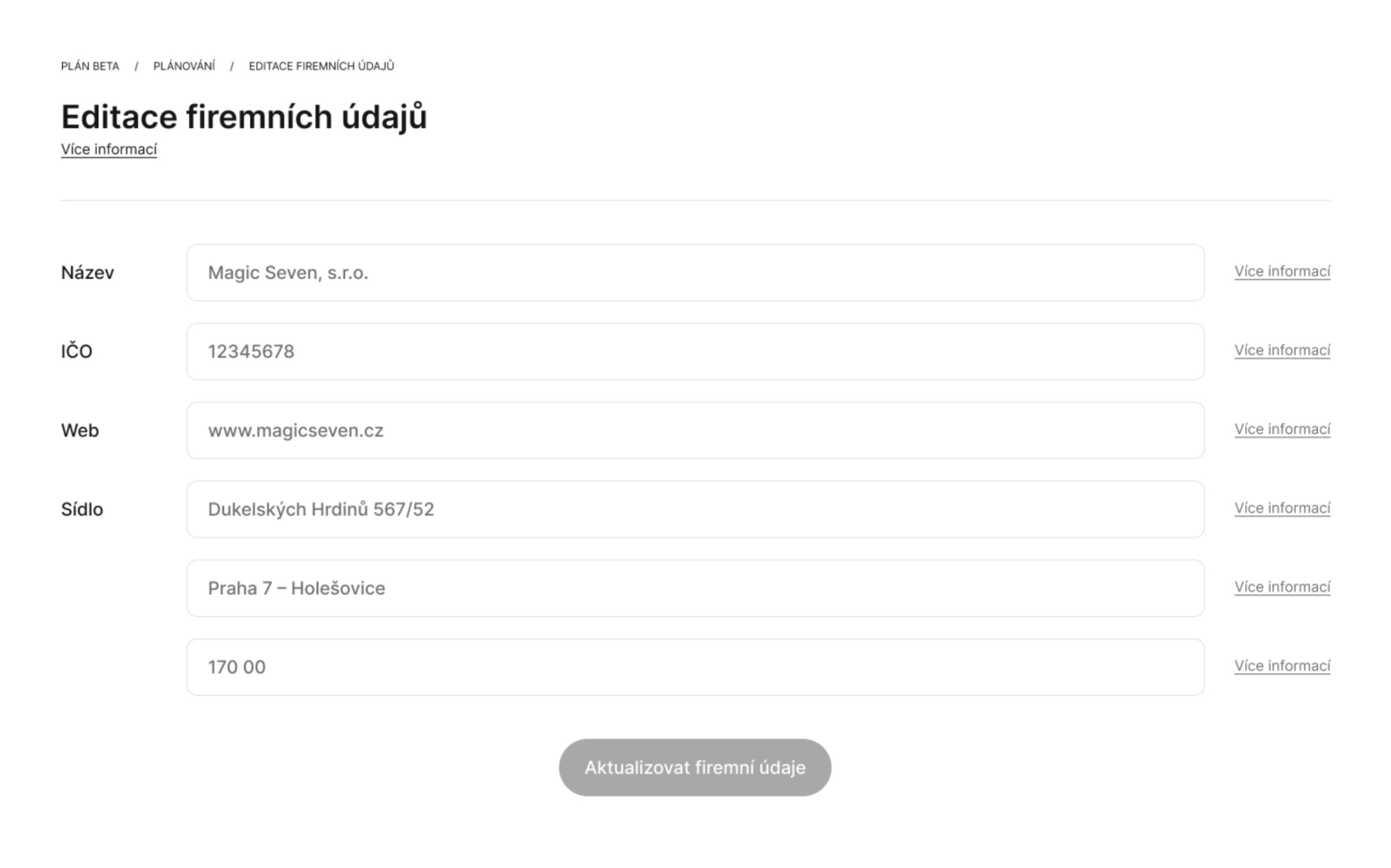Open Více informací beside the Název field
Viewport: 1391px width, 868px height.
pyautogui.click(x=1282, y=271)
